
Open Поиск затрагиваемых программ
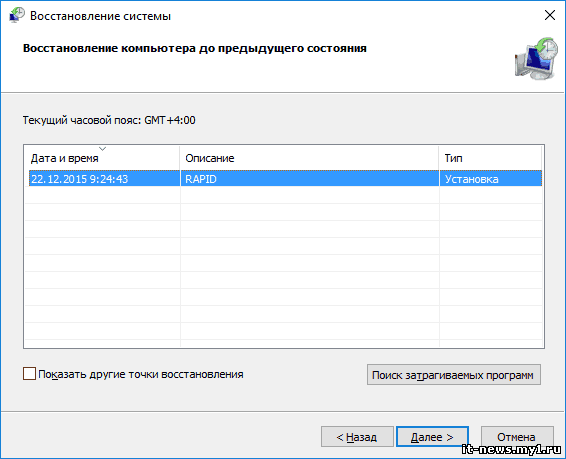tap(454, 375)
